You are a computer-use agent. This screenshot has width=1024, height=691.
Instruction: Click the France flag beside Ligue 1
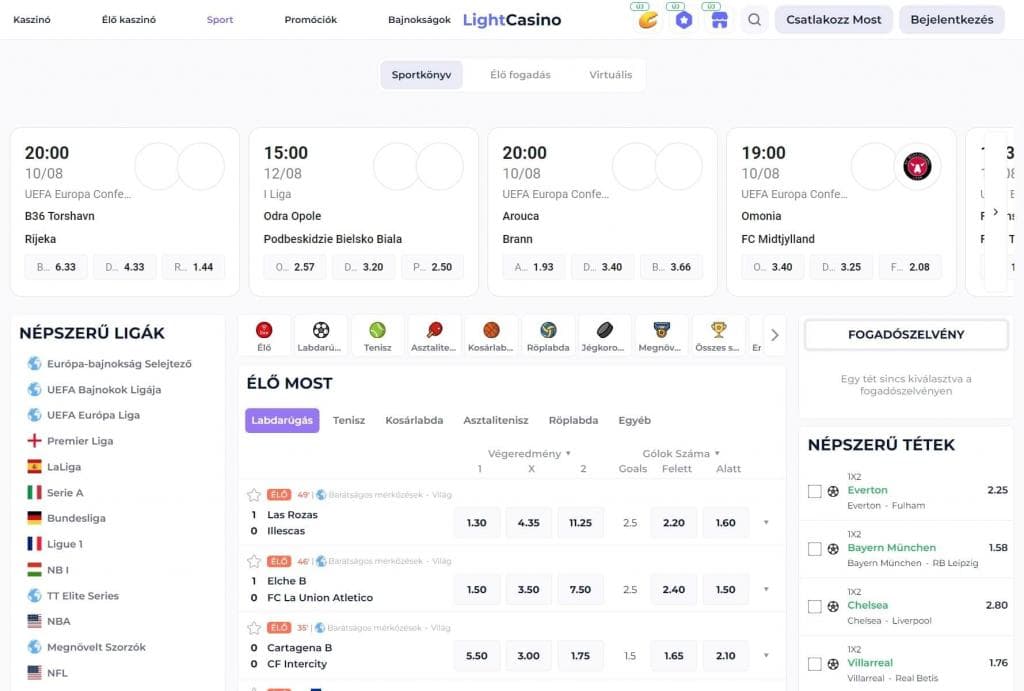[x=35, y=544]
